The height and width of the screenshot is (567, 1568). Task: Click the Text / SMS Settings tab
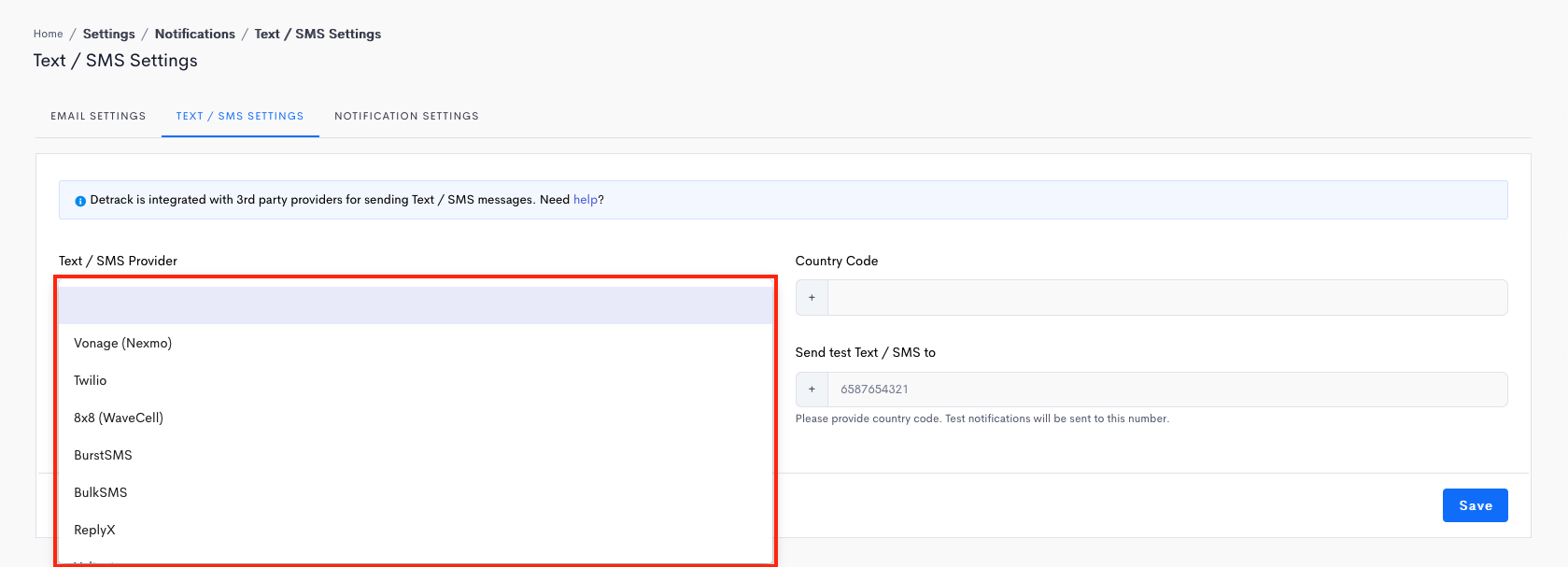240,116
